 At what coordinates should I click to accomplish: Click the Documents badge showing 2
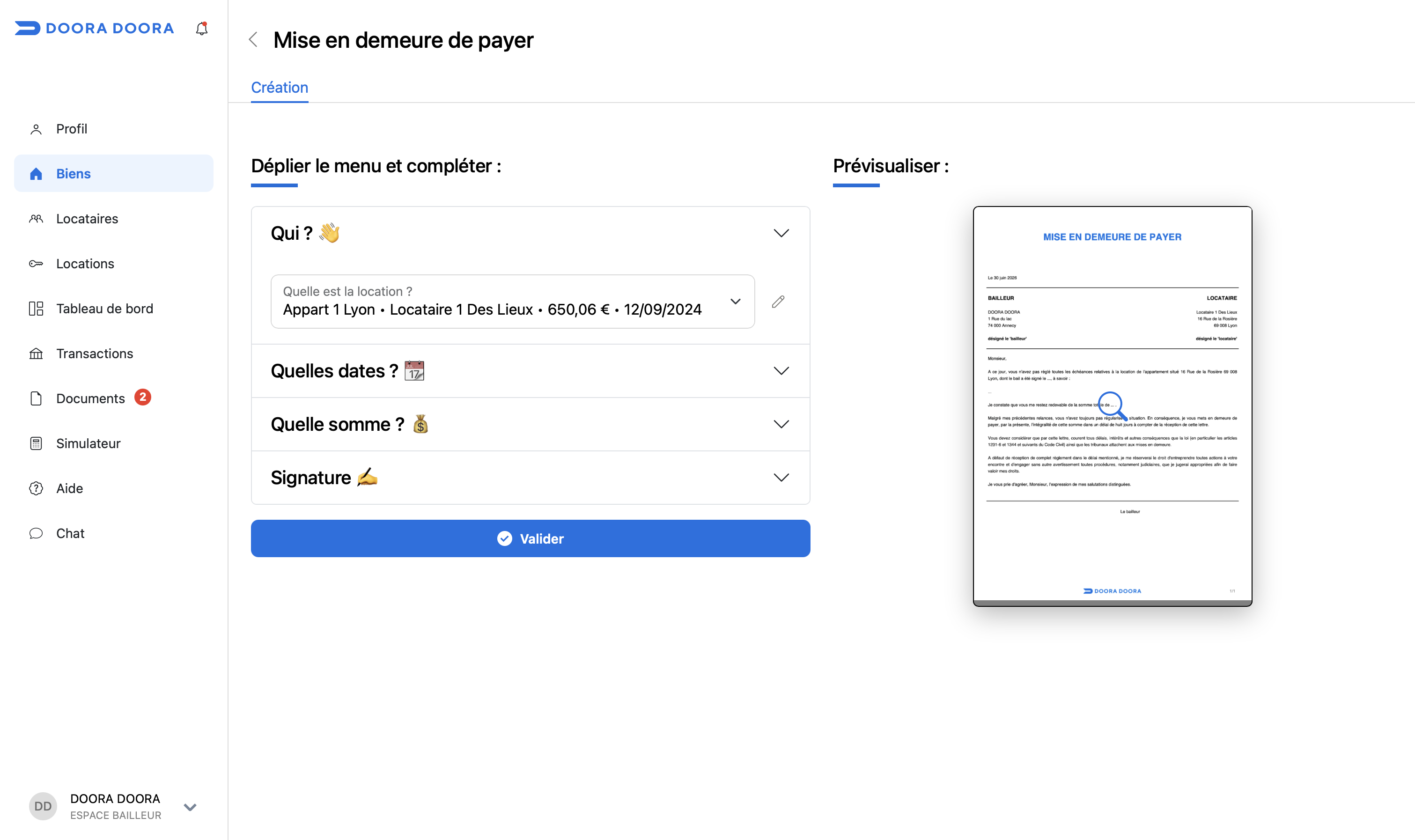143,398
